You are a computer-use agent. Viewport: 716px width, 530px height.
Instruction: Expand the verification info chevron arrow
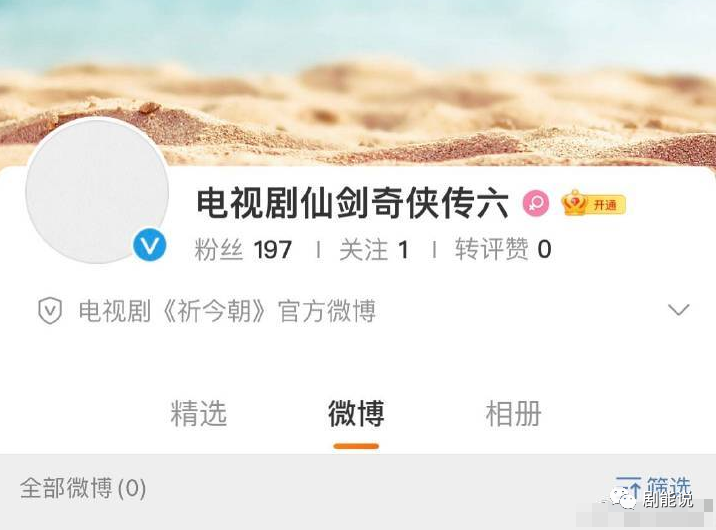point(679,310)
